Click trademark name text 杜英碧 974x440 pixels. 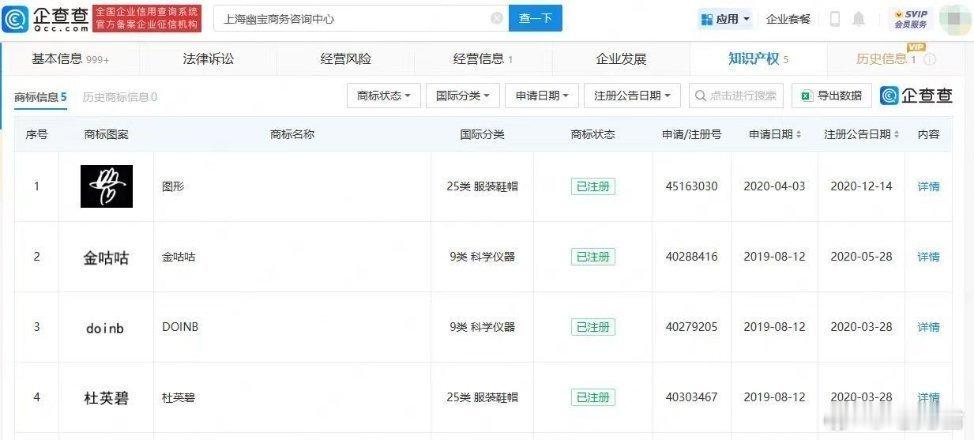coord(178,397)
